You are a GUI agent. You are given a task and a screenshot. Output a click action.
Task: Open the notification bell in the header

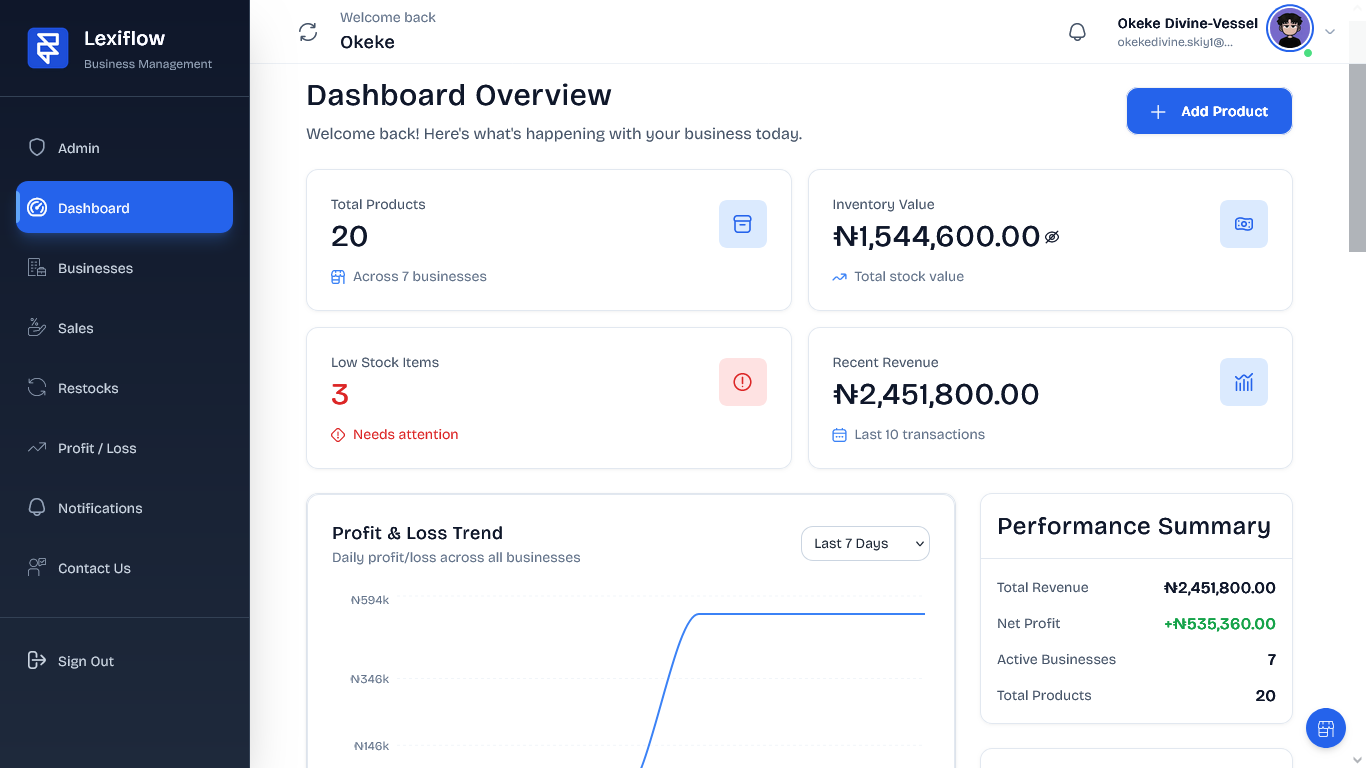tap(1077, 32)
